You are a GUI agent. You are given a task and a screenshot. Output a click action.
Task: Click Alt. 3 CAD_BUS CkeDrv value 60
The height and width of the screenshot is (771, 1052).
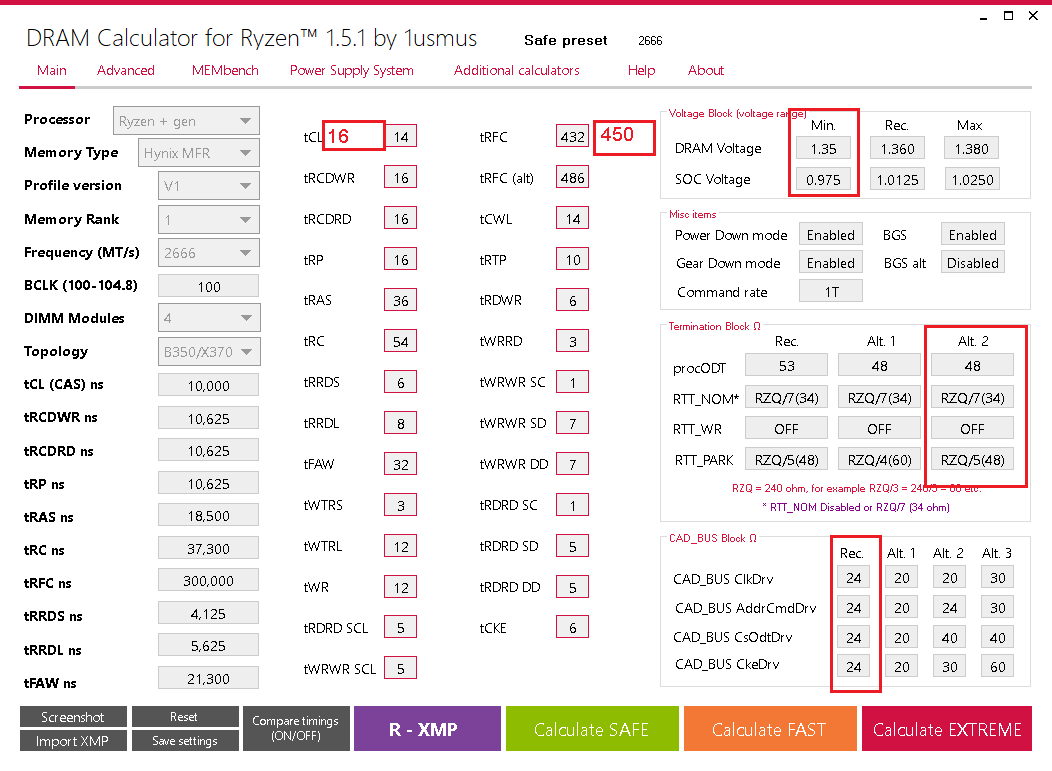pos(998,666)
